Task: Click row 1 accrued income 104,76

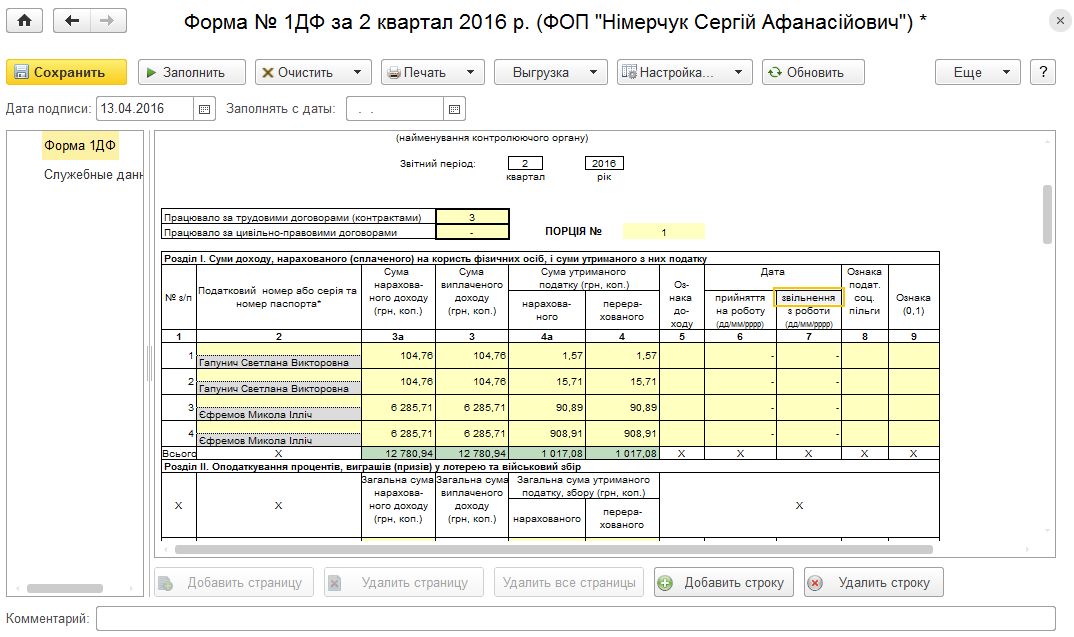Action: [399, 355]
